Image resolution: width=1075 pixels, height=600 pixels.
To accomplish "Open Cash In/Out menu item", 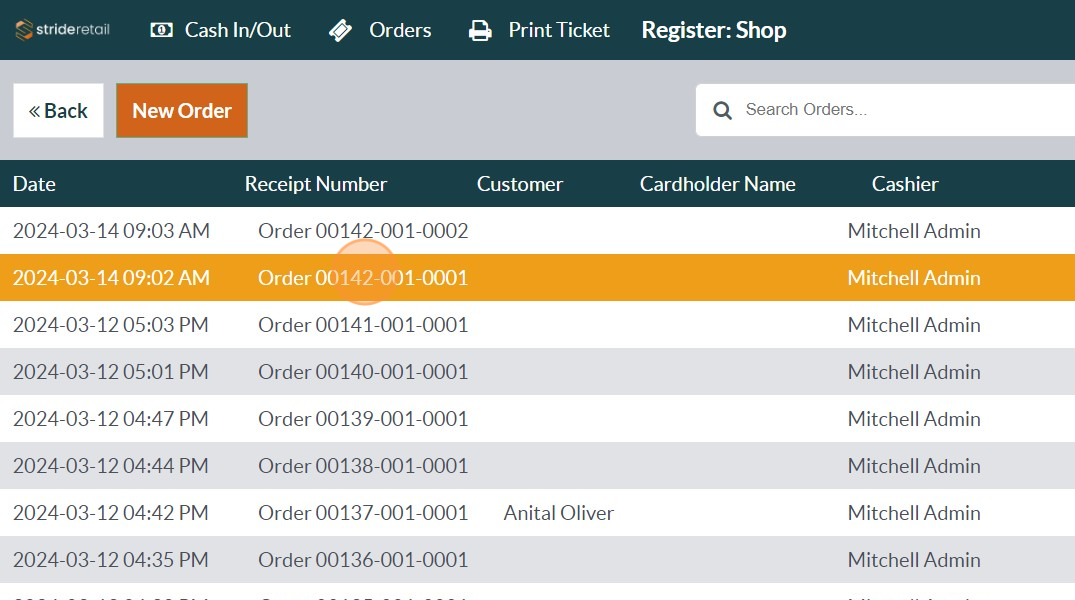I will coord(221,30).
